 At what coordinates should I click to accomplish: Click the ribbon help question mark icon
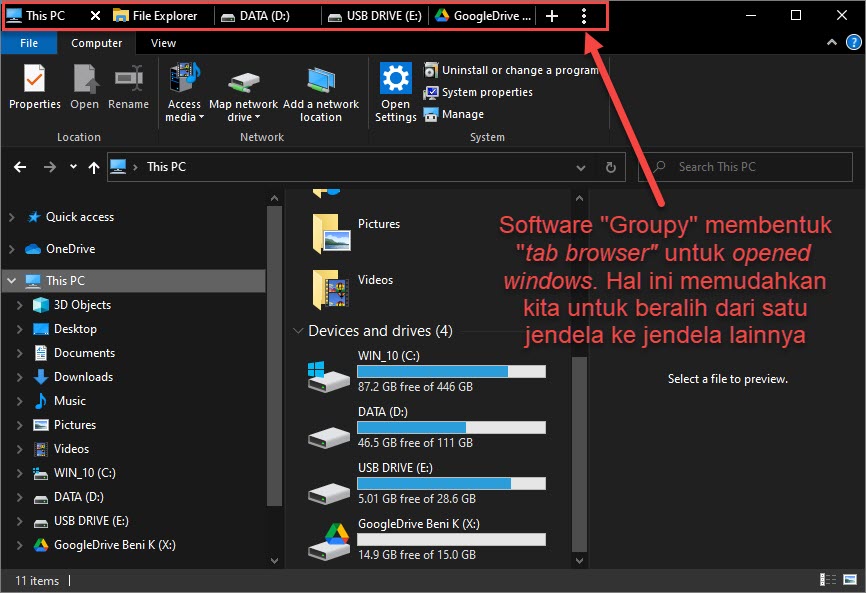pos(853,43)
